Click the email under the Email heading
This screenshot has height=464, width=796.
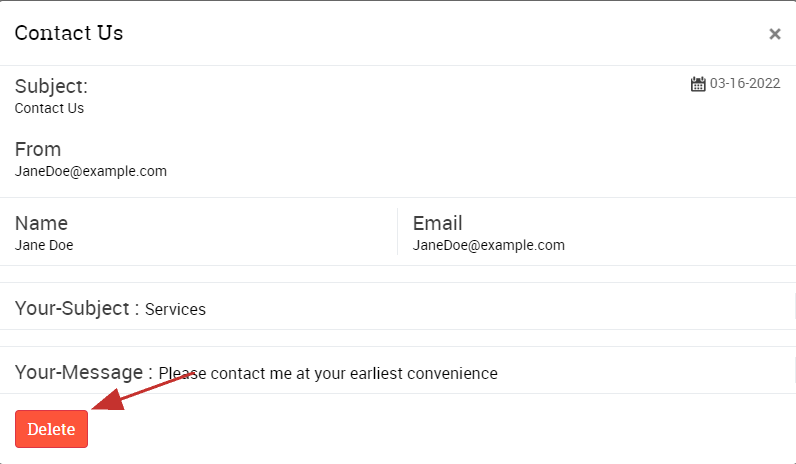[489, 245]
